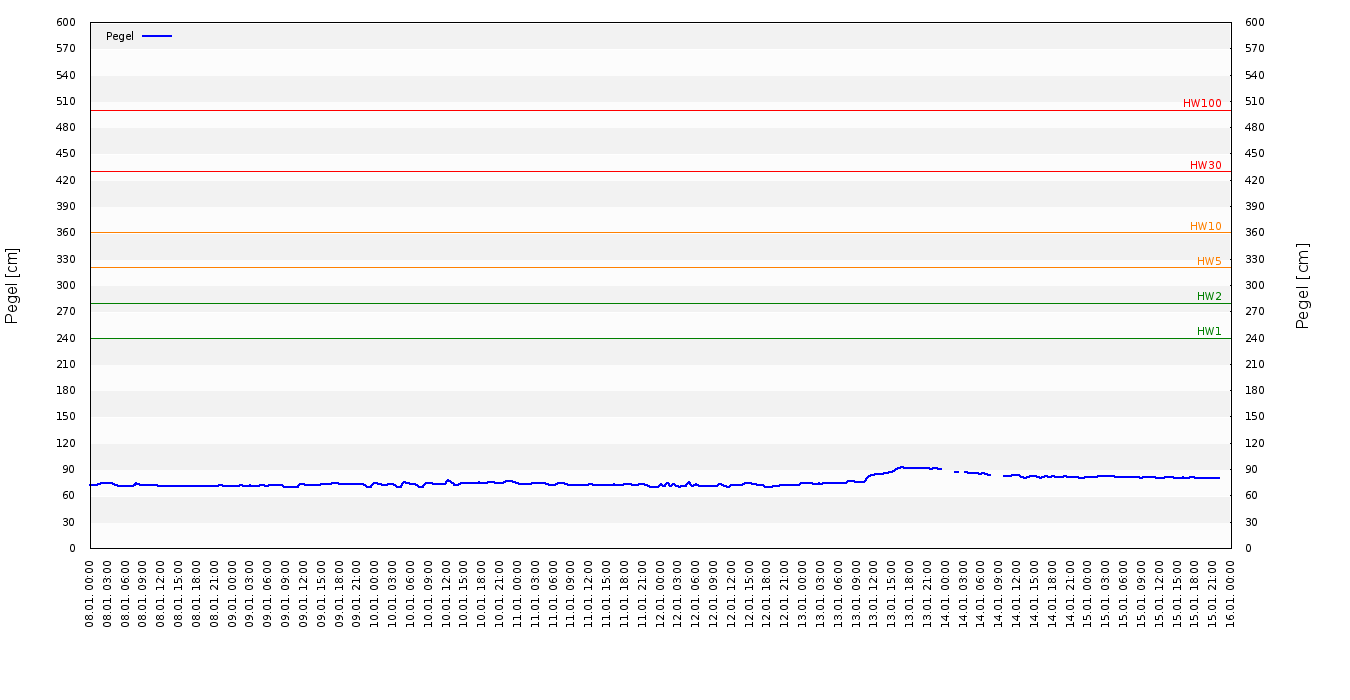Click the Pegel curve peak on 13.01.

(x=902, y=467)
